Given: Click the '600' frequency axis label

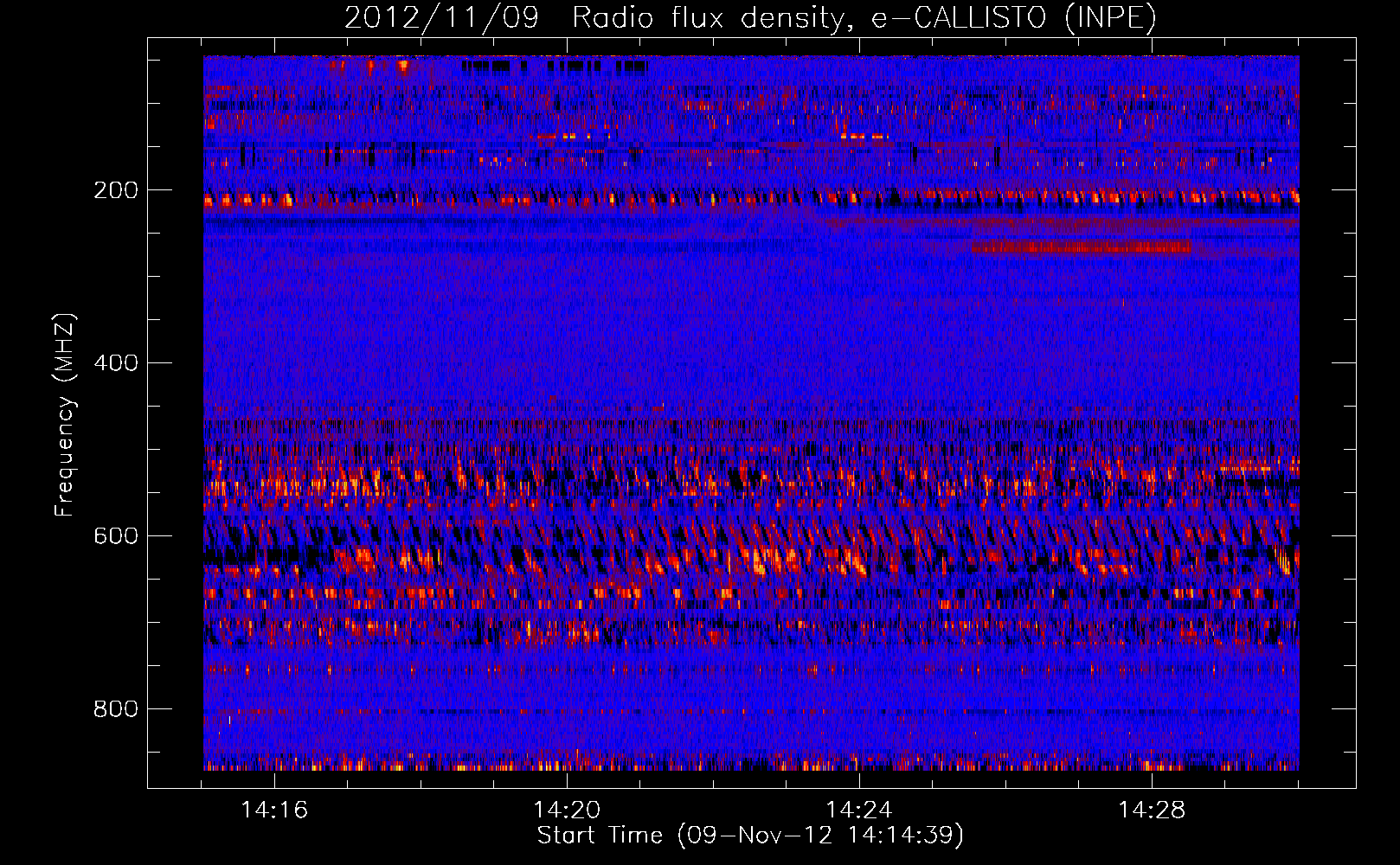Looking at the screenshot, I should click(116, 536).
